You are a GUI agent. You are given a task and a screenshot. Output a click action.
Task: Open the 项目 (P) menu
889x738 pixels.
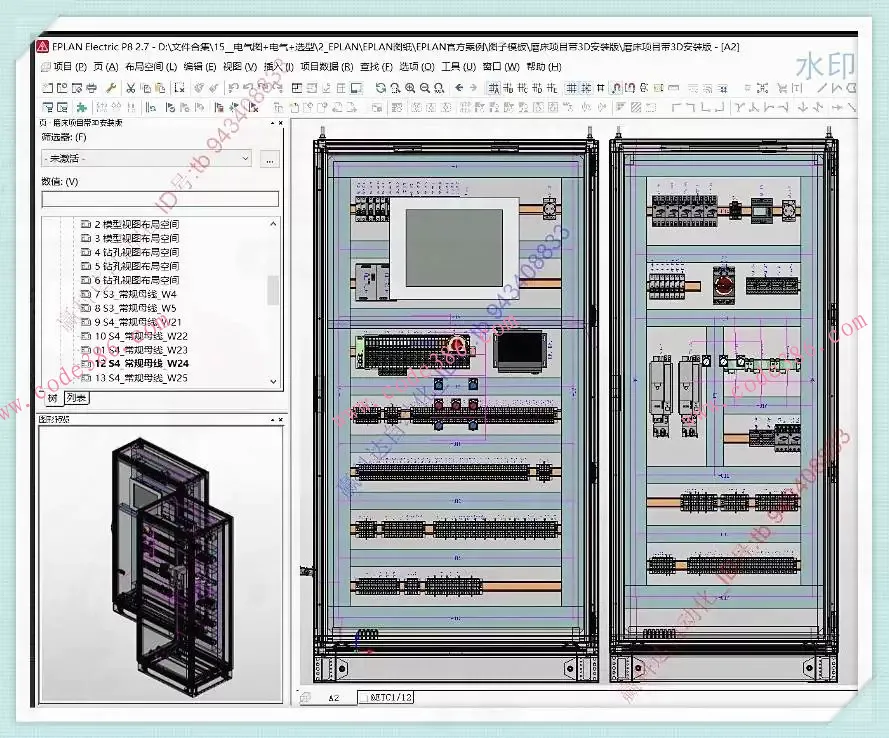coord(70,67)
